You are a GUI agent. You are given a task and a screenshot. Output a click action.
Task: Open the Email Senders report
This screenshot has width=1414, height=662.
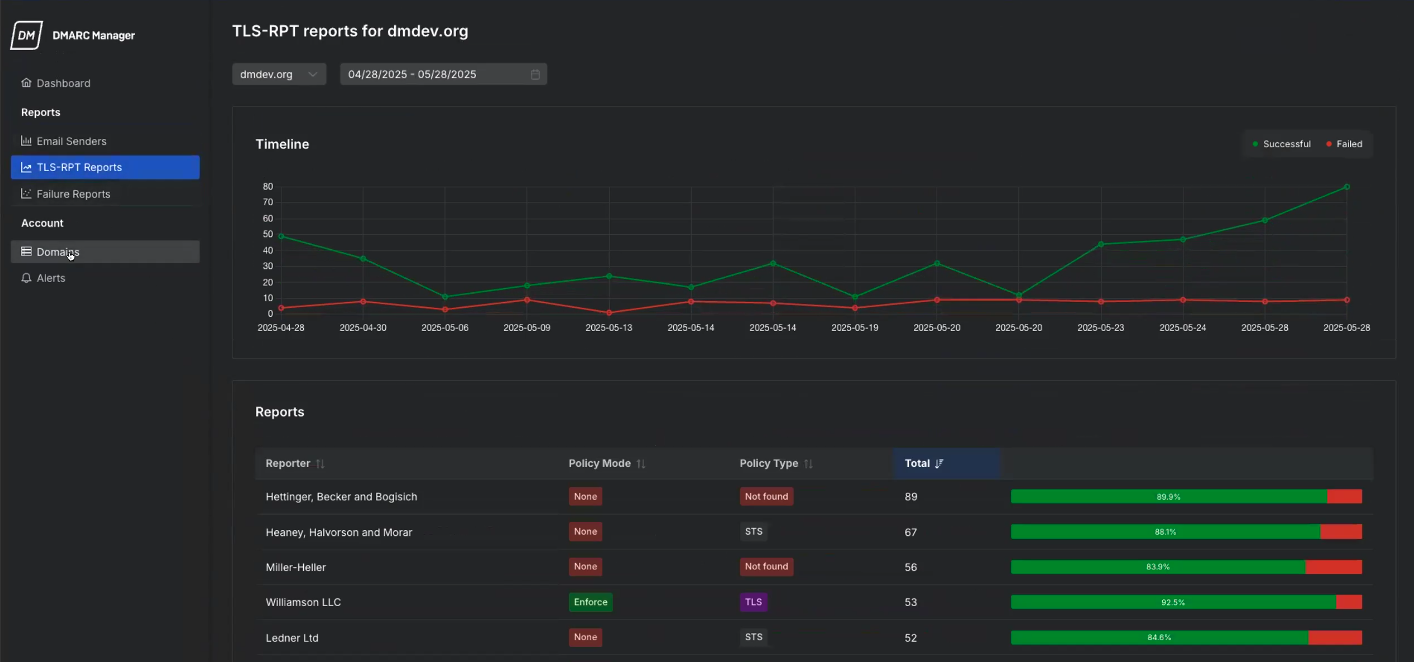[71, 141]
